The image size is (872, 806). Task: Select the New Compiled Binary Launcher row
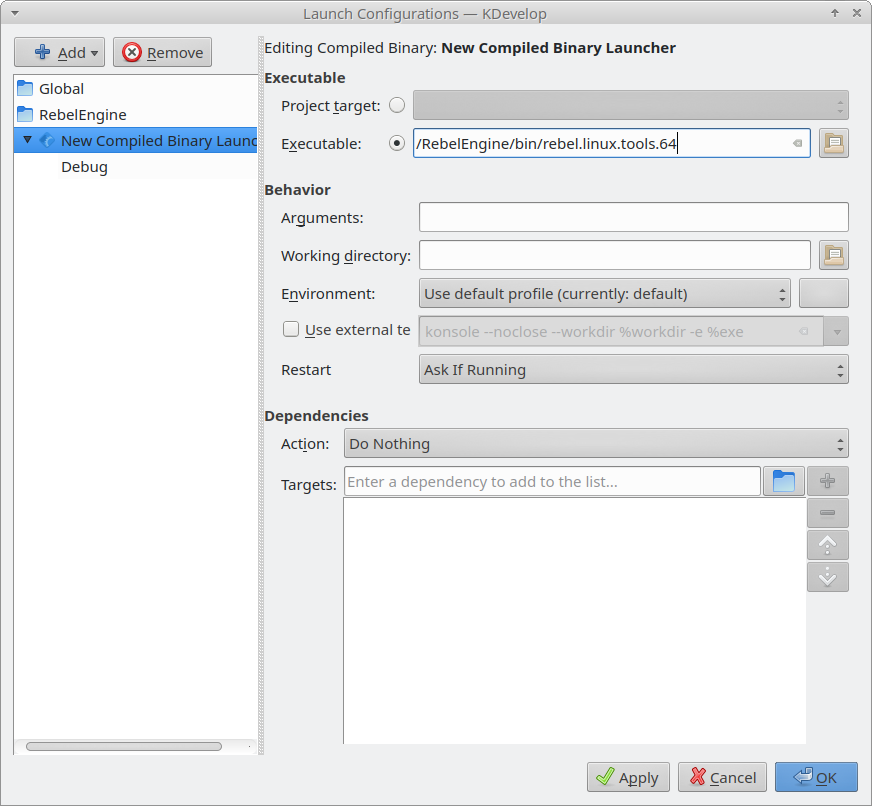coord(135,141)
